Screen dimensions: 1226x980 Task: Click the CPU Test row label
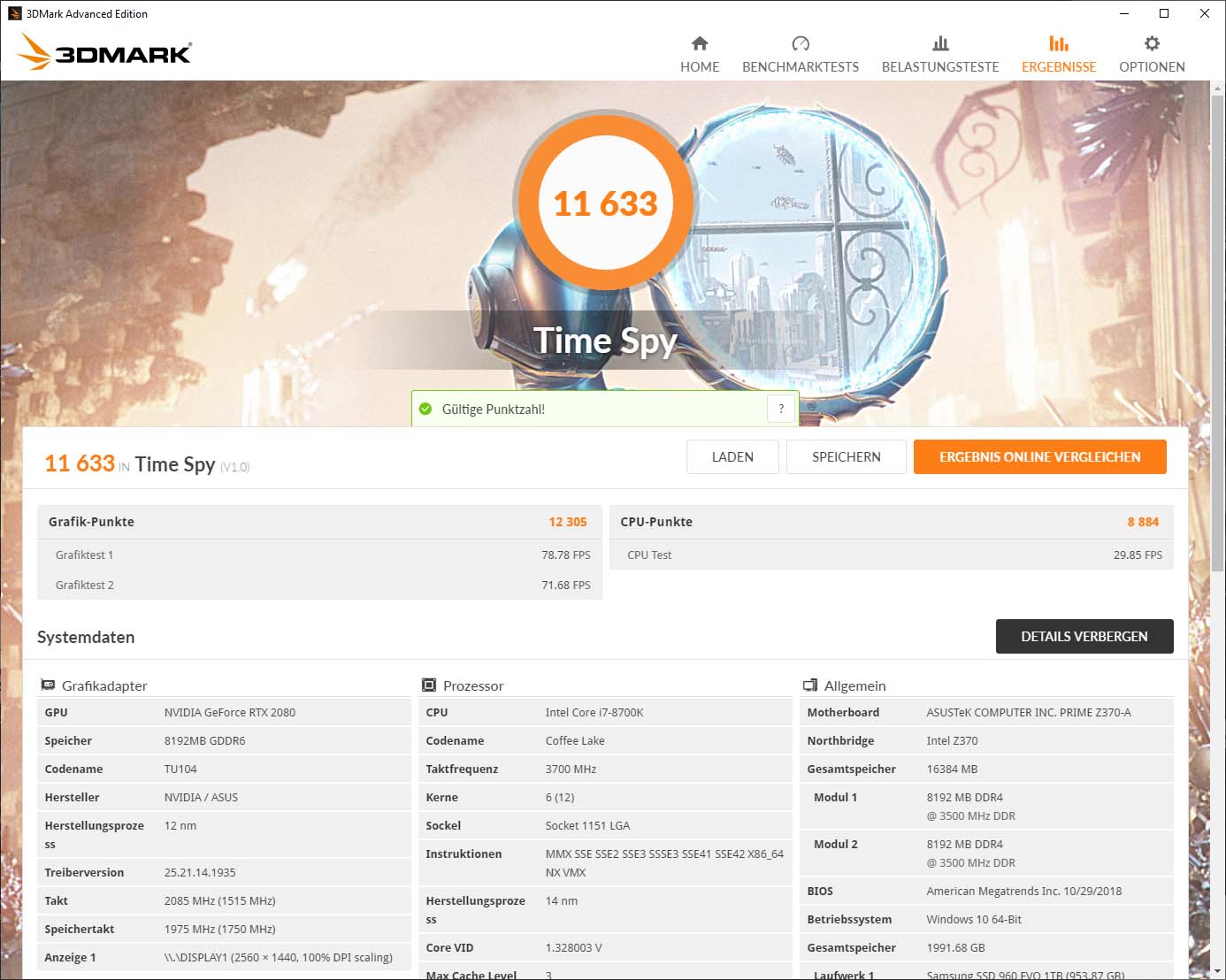[x=649, y=555]
